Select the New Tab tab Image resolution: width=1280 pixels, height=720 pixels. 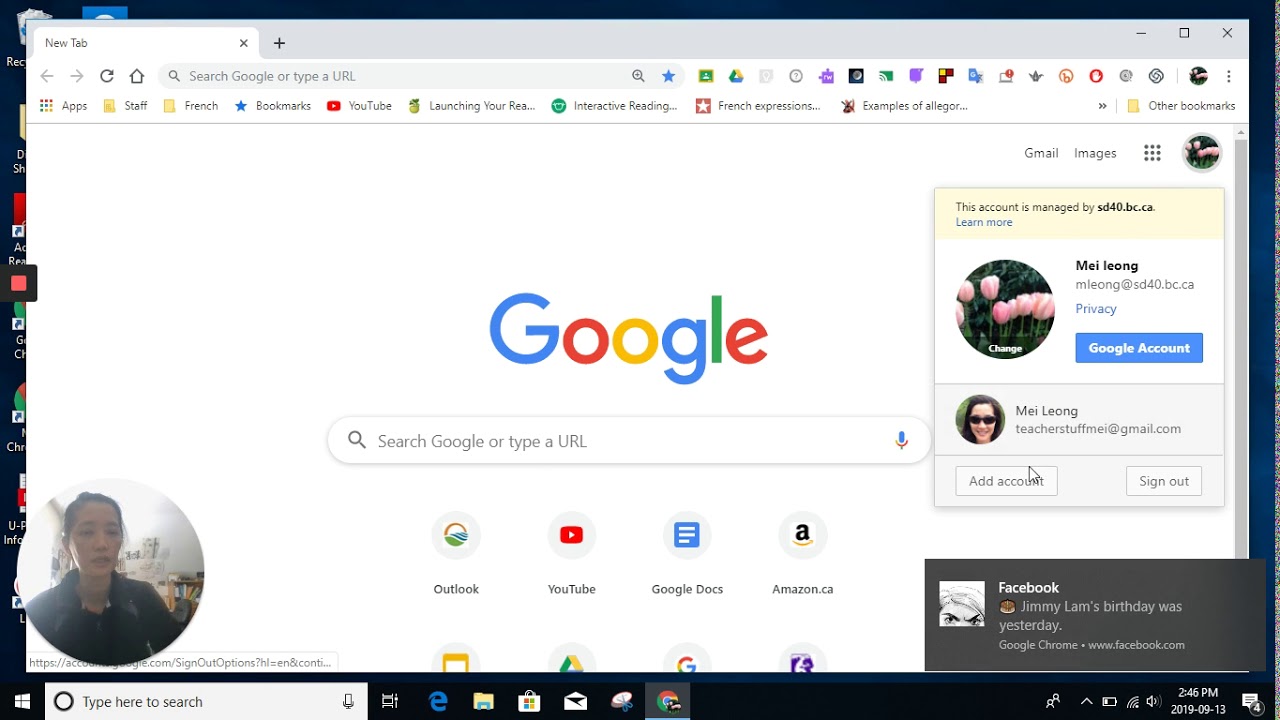pyautogui.click(x=145, y=43)
